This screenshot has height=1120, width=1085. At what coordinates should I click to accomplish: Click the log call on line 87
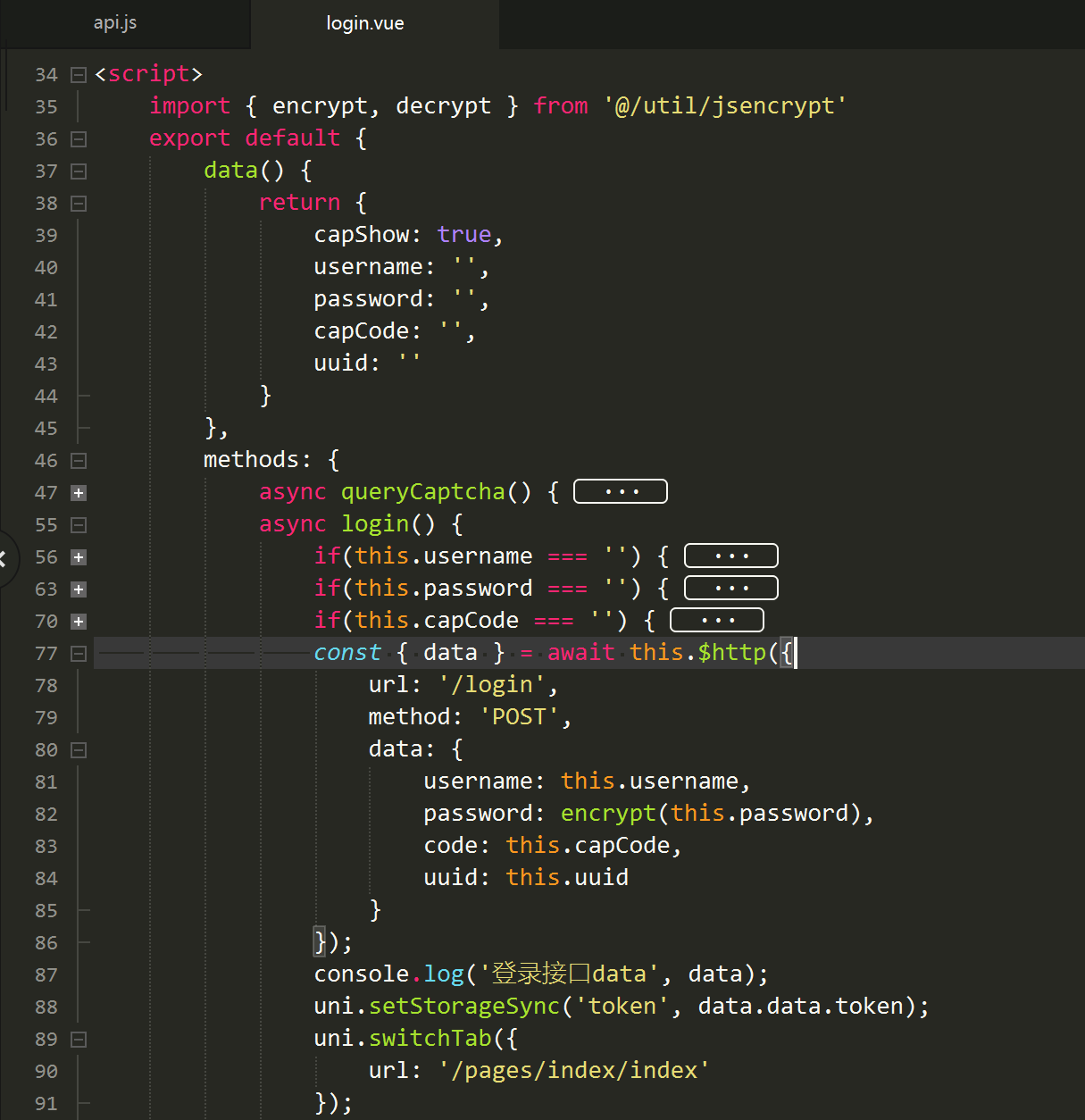(444, 974)
